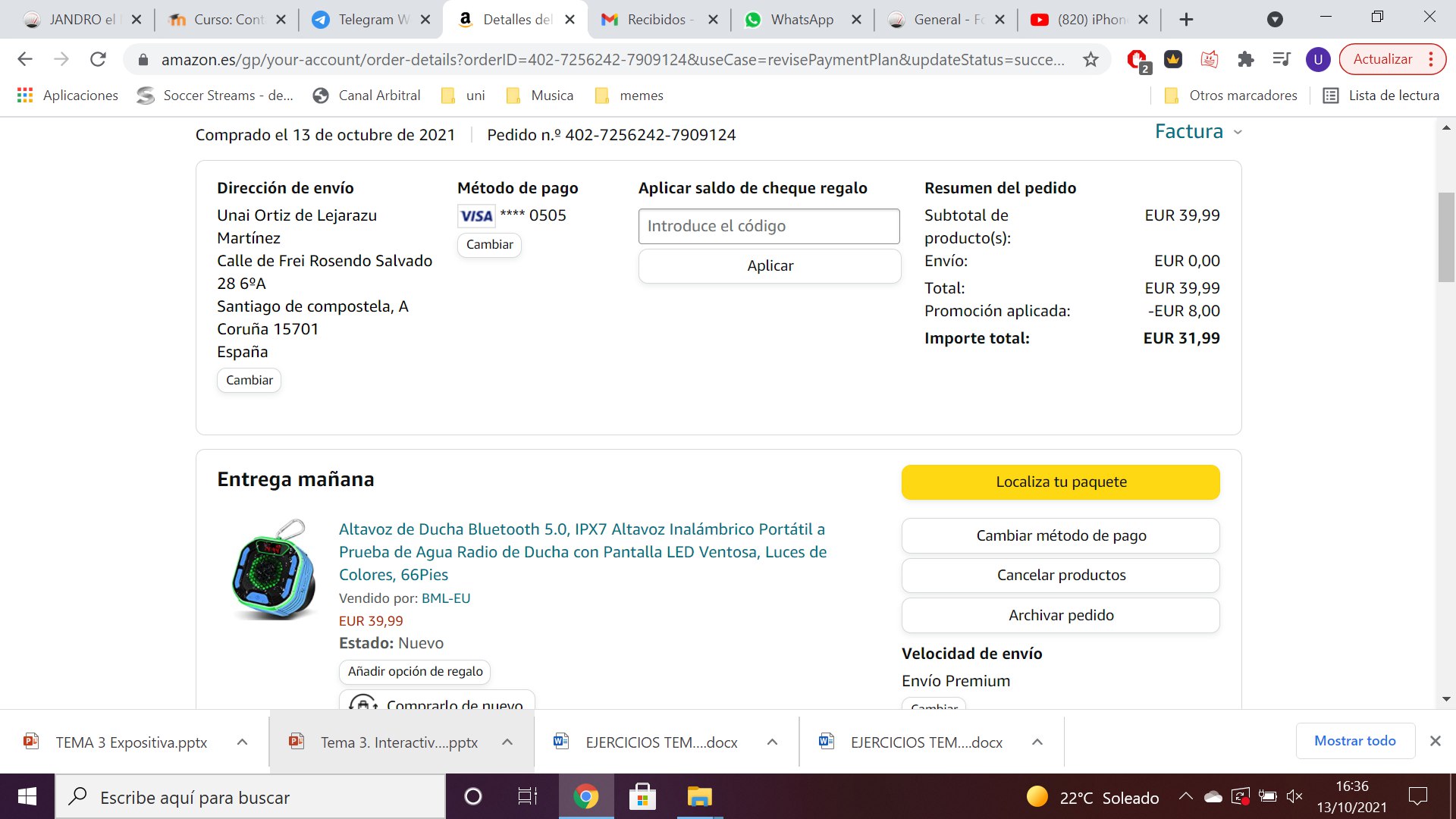Open the Aplicaciones apps grid shortcut
Viewport: 1456px width, 819px height.
pyautogui.click(x=67, y=95)
